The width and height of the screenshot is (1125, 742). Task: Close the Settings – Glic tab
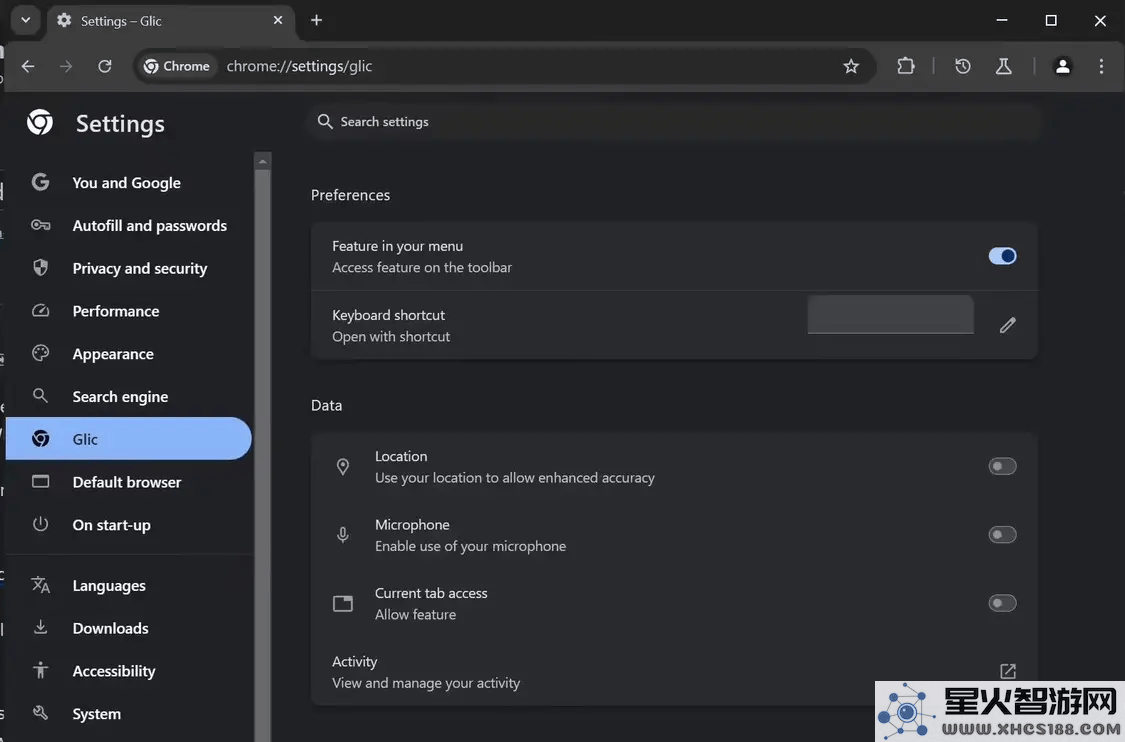coord(278,20)
